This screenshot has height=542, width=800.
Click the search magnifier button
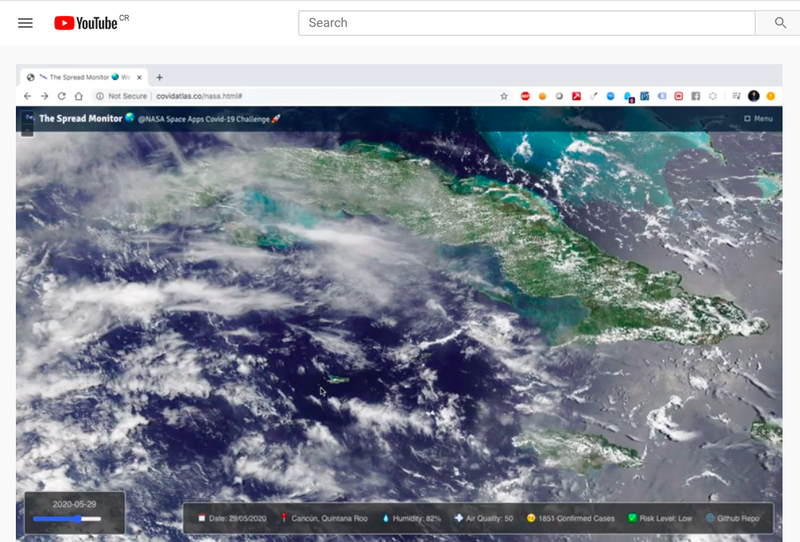tap(780, 23)
